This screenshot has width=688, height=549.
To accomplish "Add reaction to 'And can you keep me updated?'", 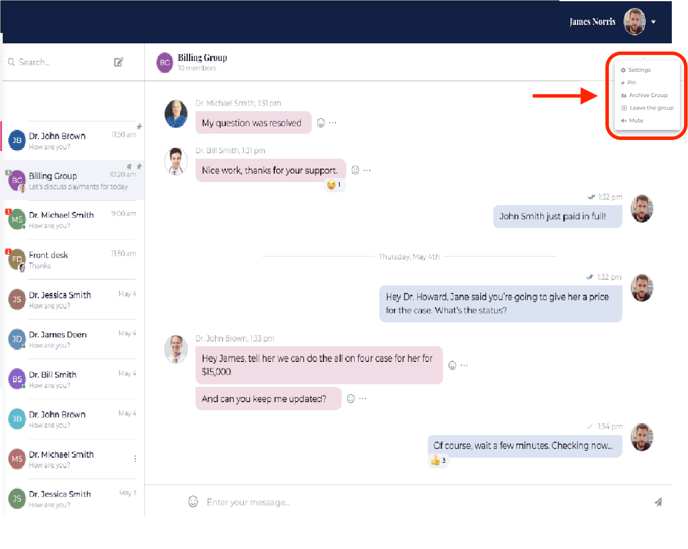I will tap(350, 399).
